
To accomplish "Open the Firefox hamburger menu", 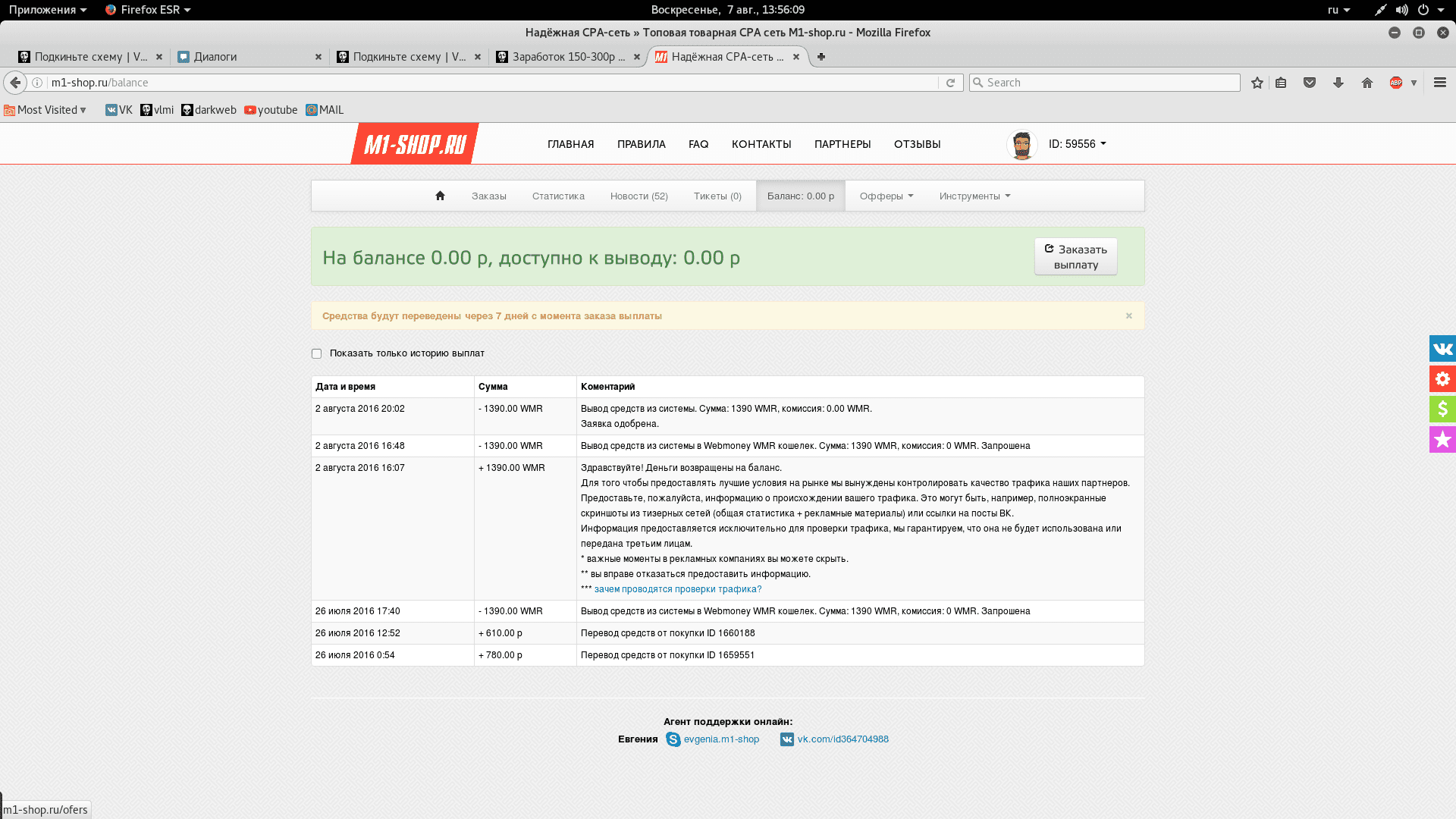I will pos(1439,83).
